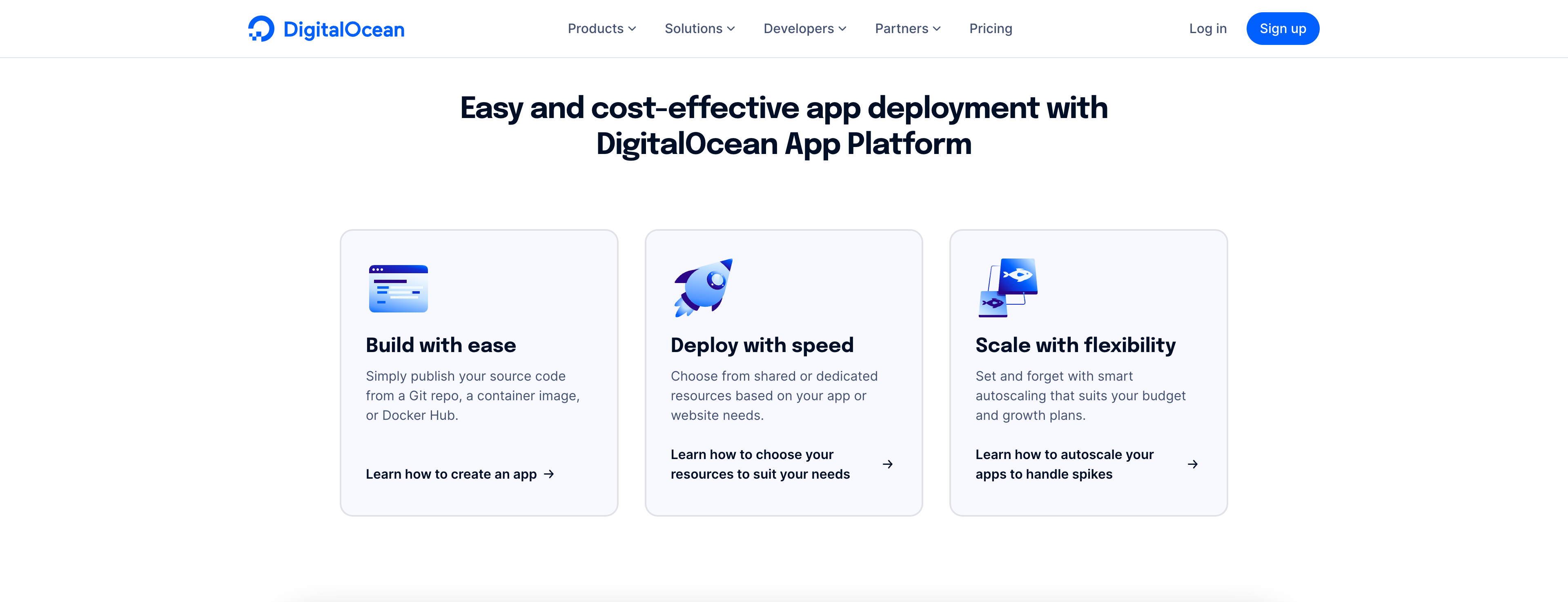Expand the Products chevron arrow
The width and height of the screenshot is (1568, 602).
click(633, 29)
